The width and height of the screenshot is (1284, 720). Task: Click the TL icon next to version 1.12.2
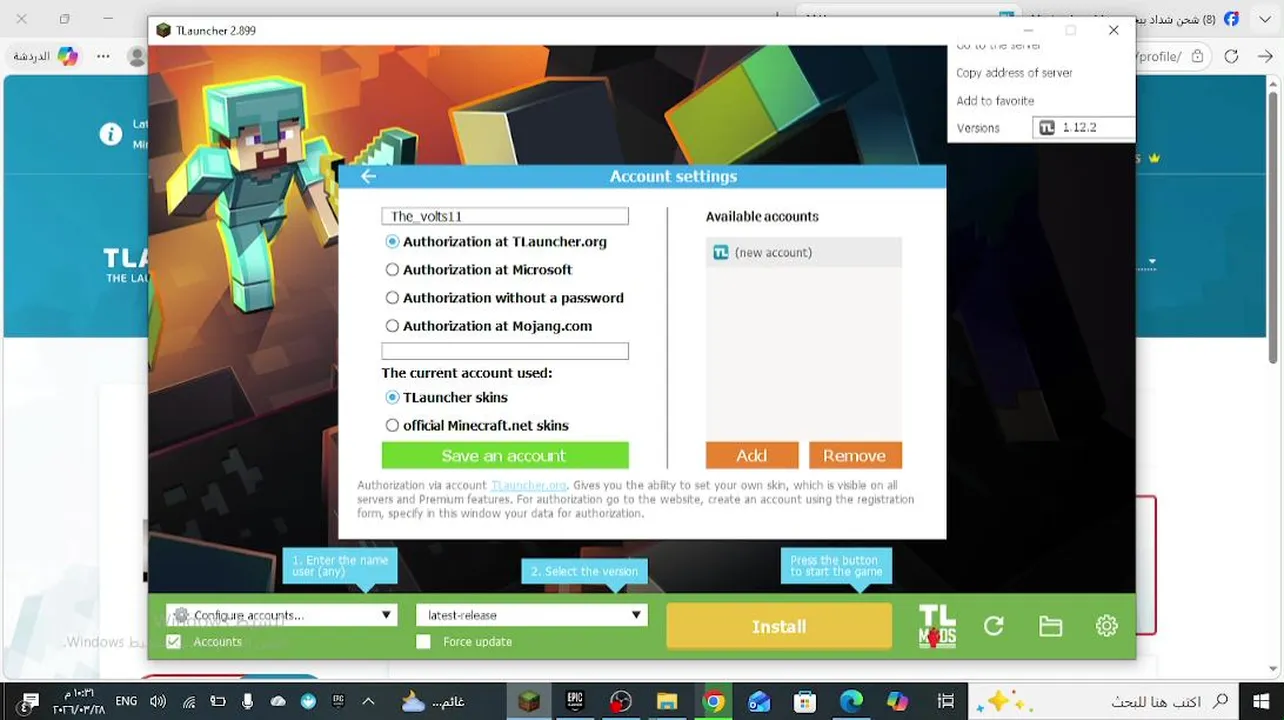click(x=1047, y=128)
